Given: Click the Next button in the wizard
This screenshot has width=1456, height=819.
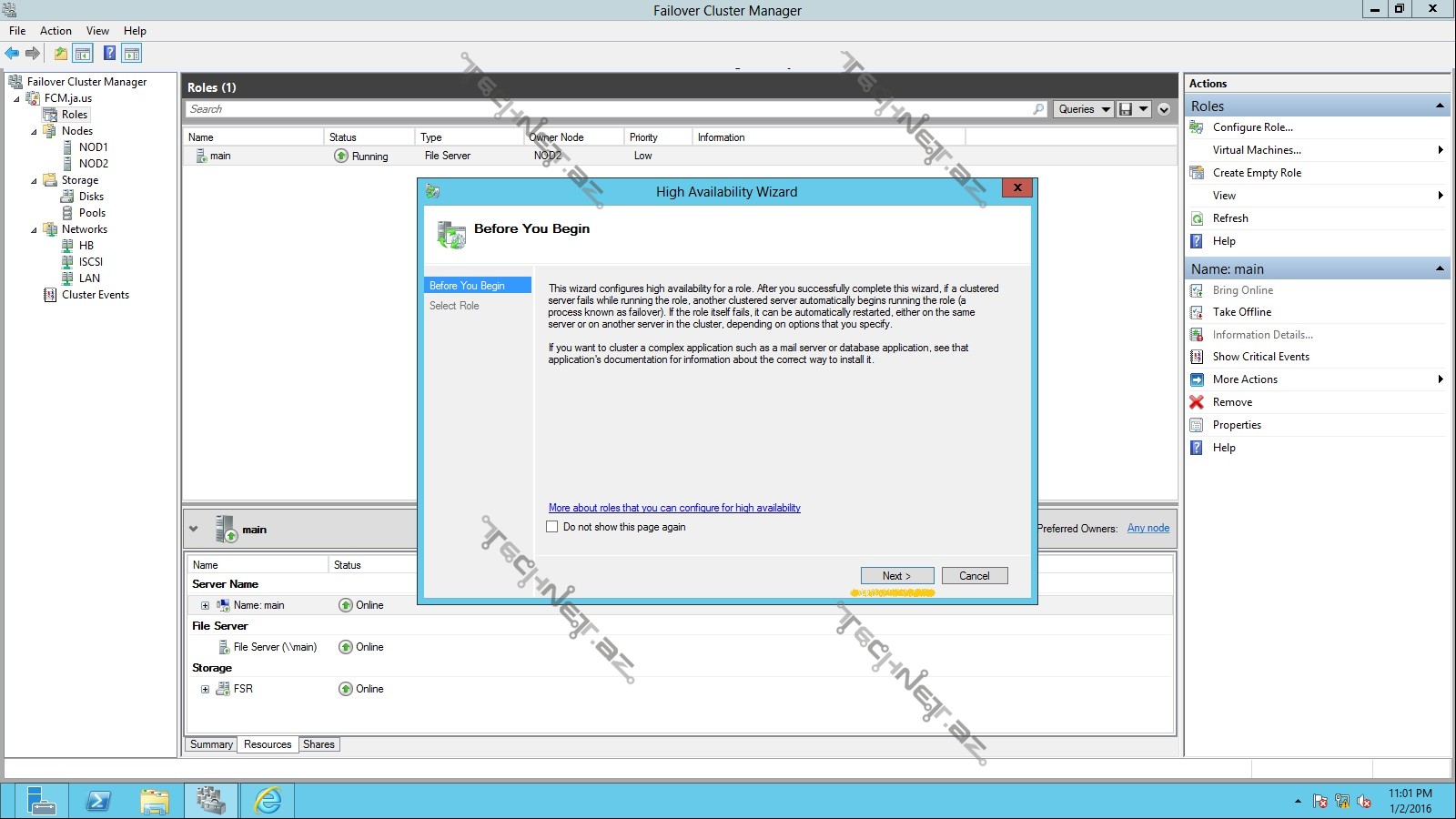Looking at the screenshot, I should coord(896,576).
